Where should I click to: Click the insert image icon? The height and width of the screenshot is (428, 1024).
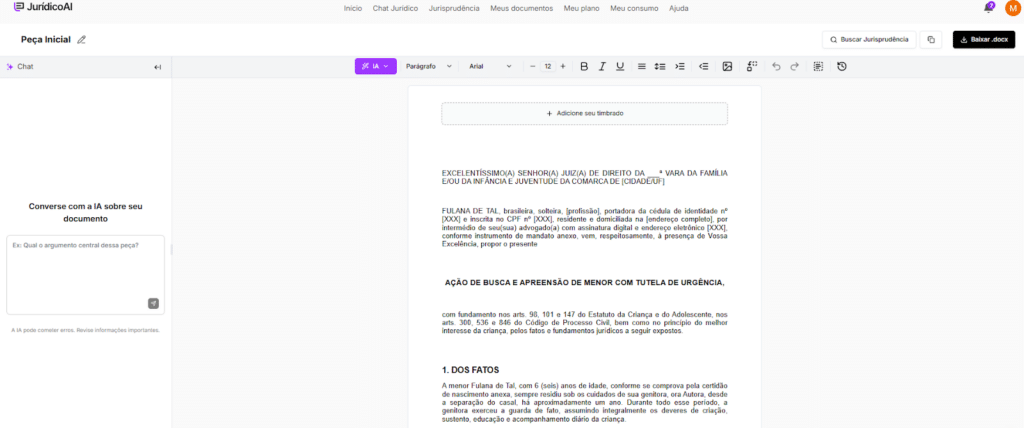727,66
